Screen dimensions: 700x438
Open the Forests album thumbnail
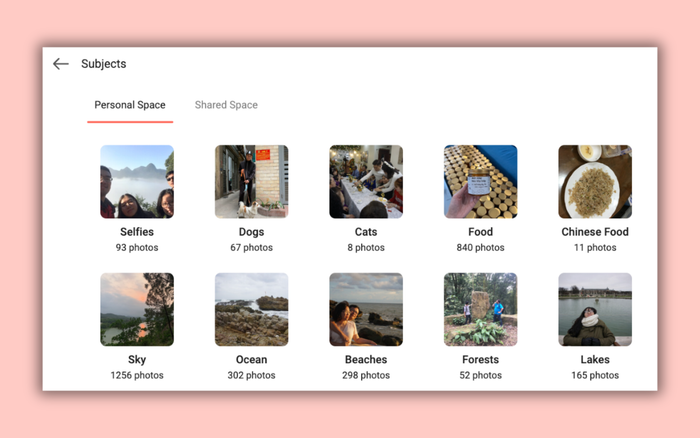tap(480, 309)
